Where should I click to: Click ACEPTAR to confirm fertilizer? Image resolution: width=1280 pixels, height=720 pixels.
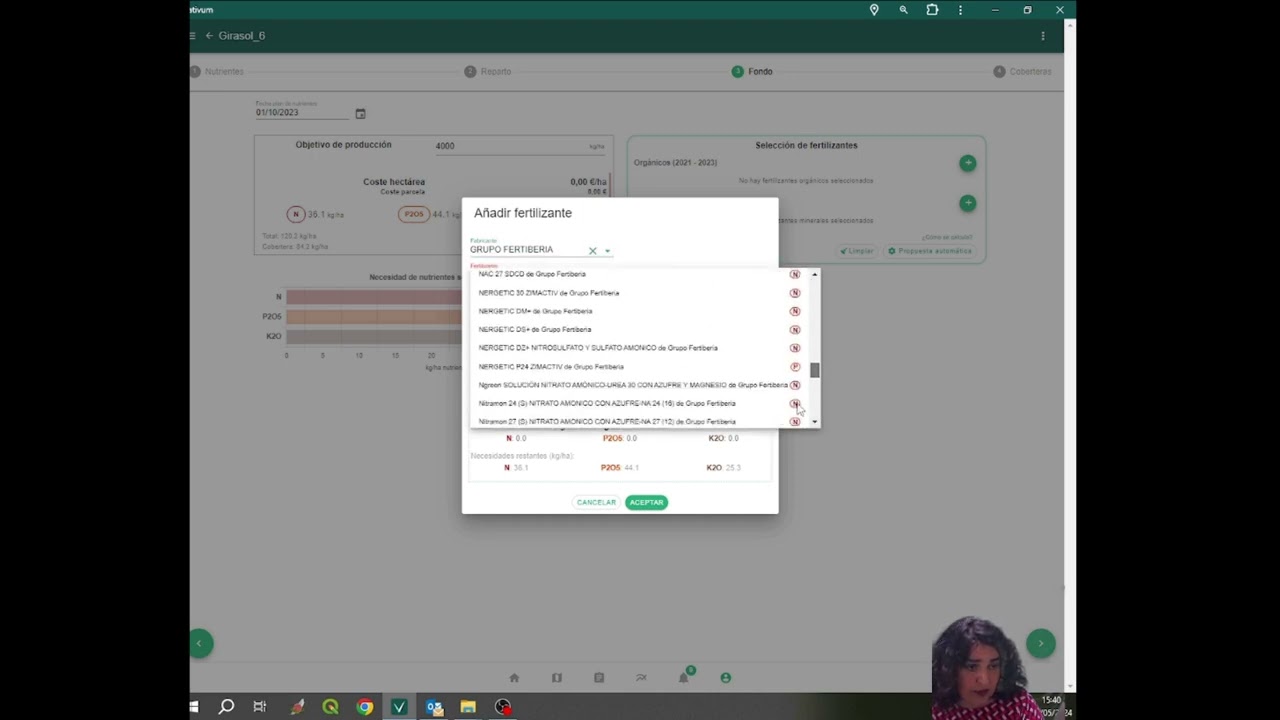[646, 502]
